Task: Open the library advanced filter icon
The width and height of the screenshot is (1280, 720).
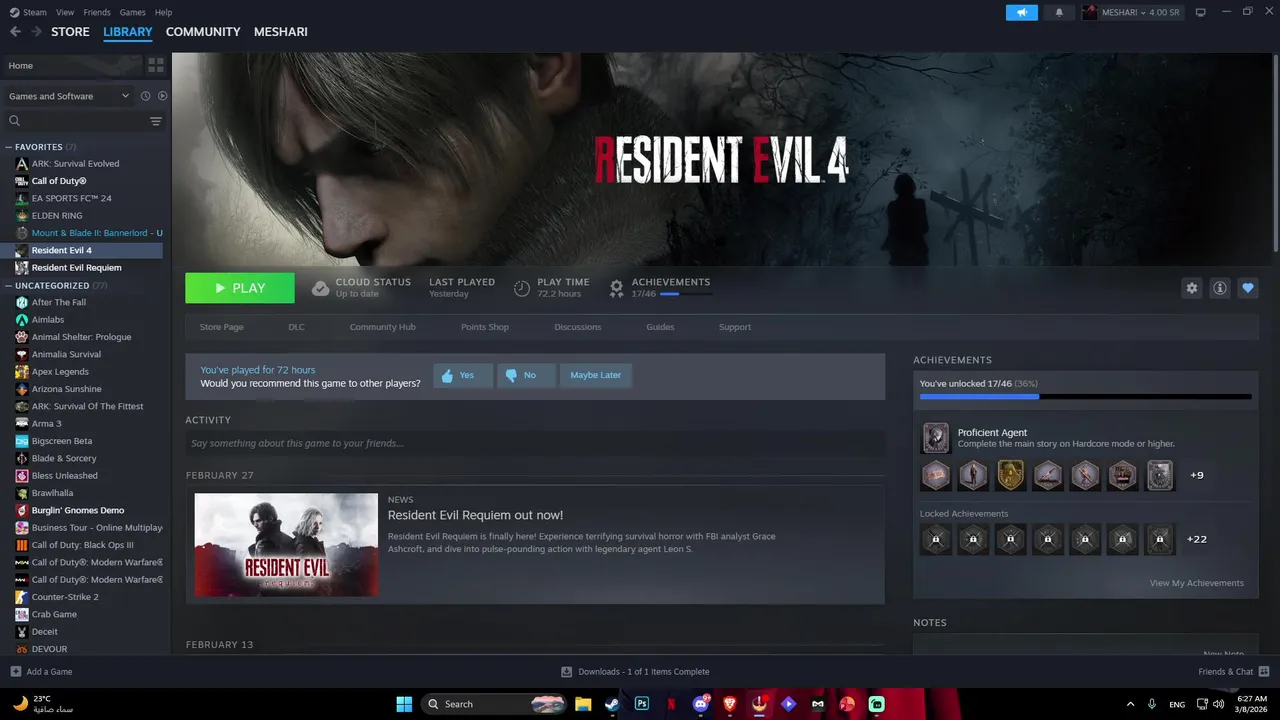Action: tap(156, 121)
